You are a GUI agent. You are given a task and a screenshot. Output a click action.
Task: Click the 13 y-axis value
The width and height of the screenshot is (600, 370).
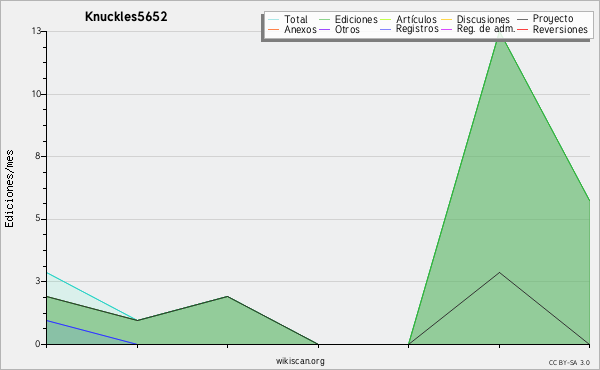point(36,31)
